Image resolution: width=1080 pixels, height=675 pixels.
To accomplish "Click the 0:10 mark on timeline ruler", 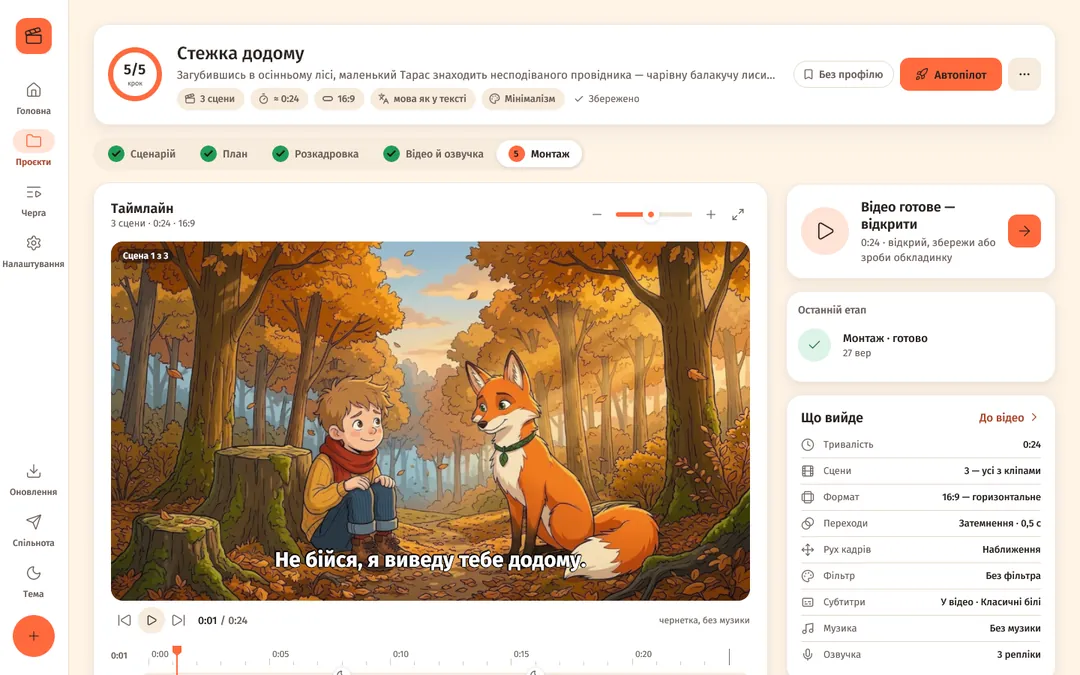I will point(401,654).
